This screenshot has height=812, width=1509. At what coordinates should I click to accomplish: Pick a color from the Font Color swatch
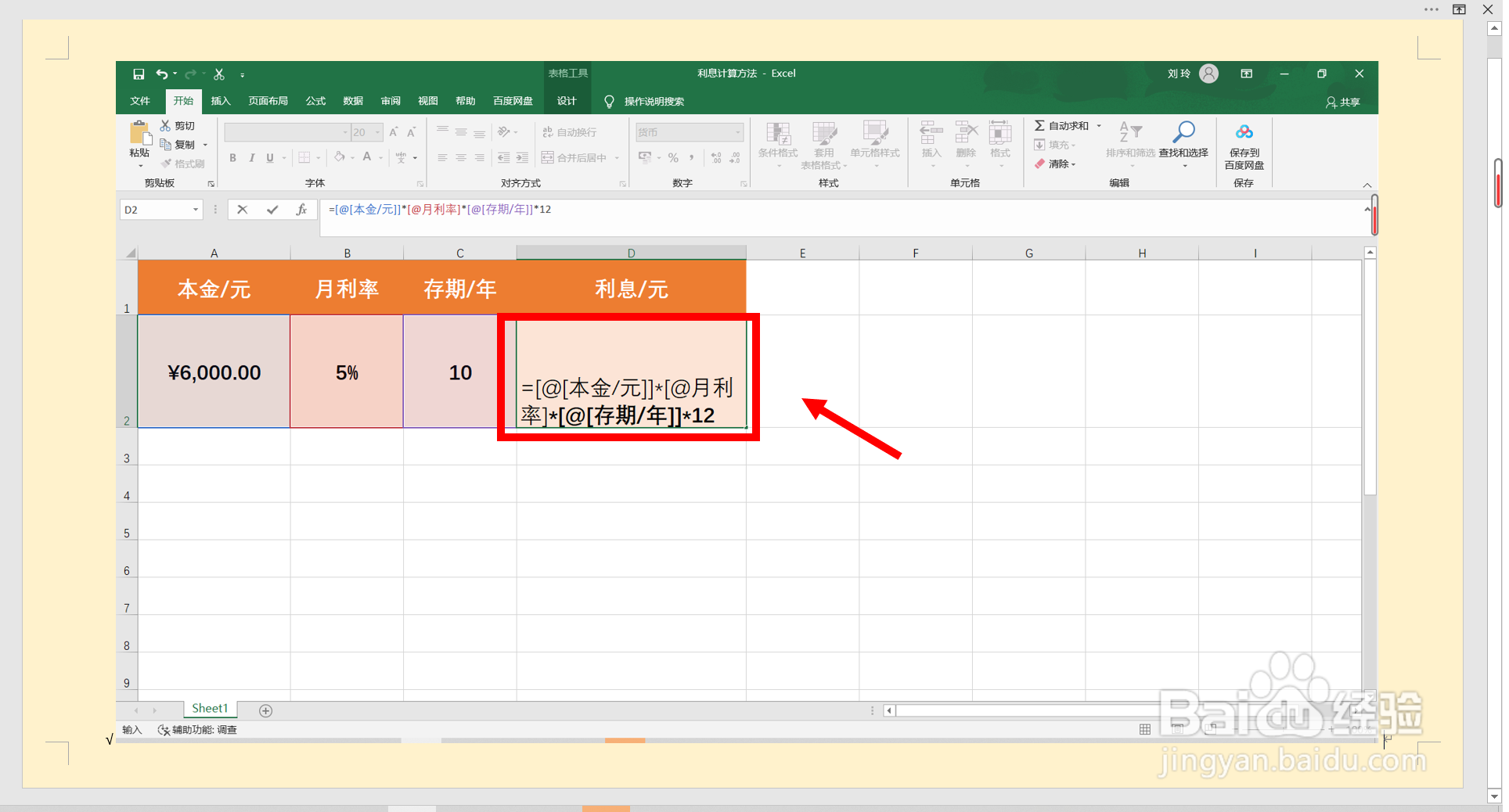click(x=367, y=157)
